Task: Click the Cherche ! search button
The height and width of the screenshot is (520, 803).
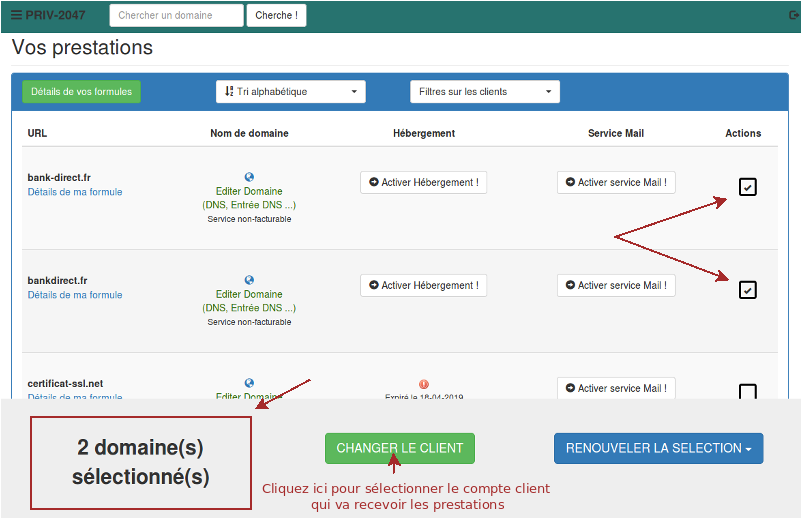Action: (x=277, y=15)
